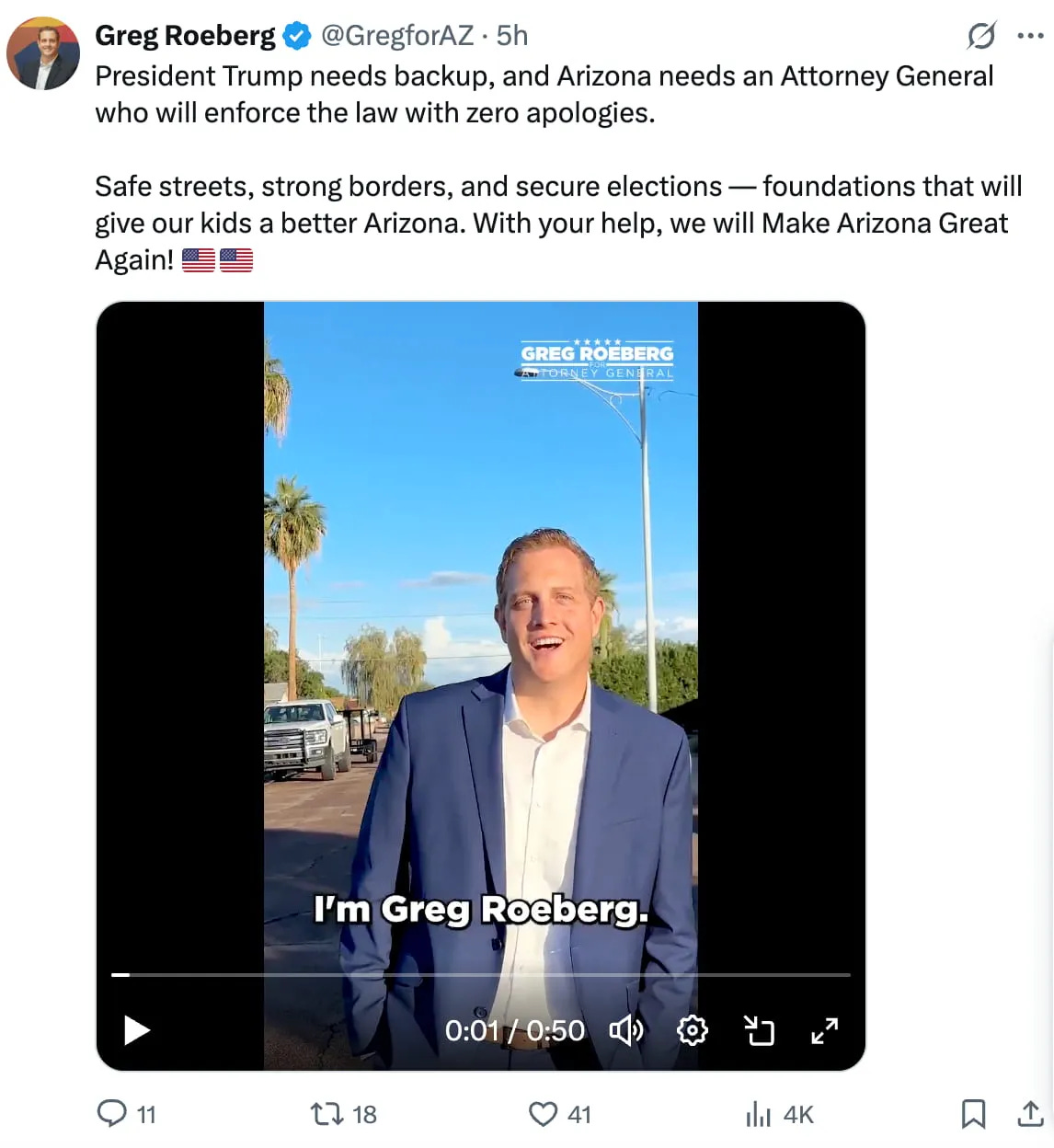Repost this tweet using the retweet icon
This screenshot has height=1148, width=1054.
coord(327,1114)
